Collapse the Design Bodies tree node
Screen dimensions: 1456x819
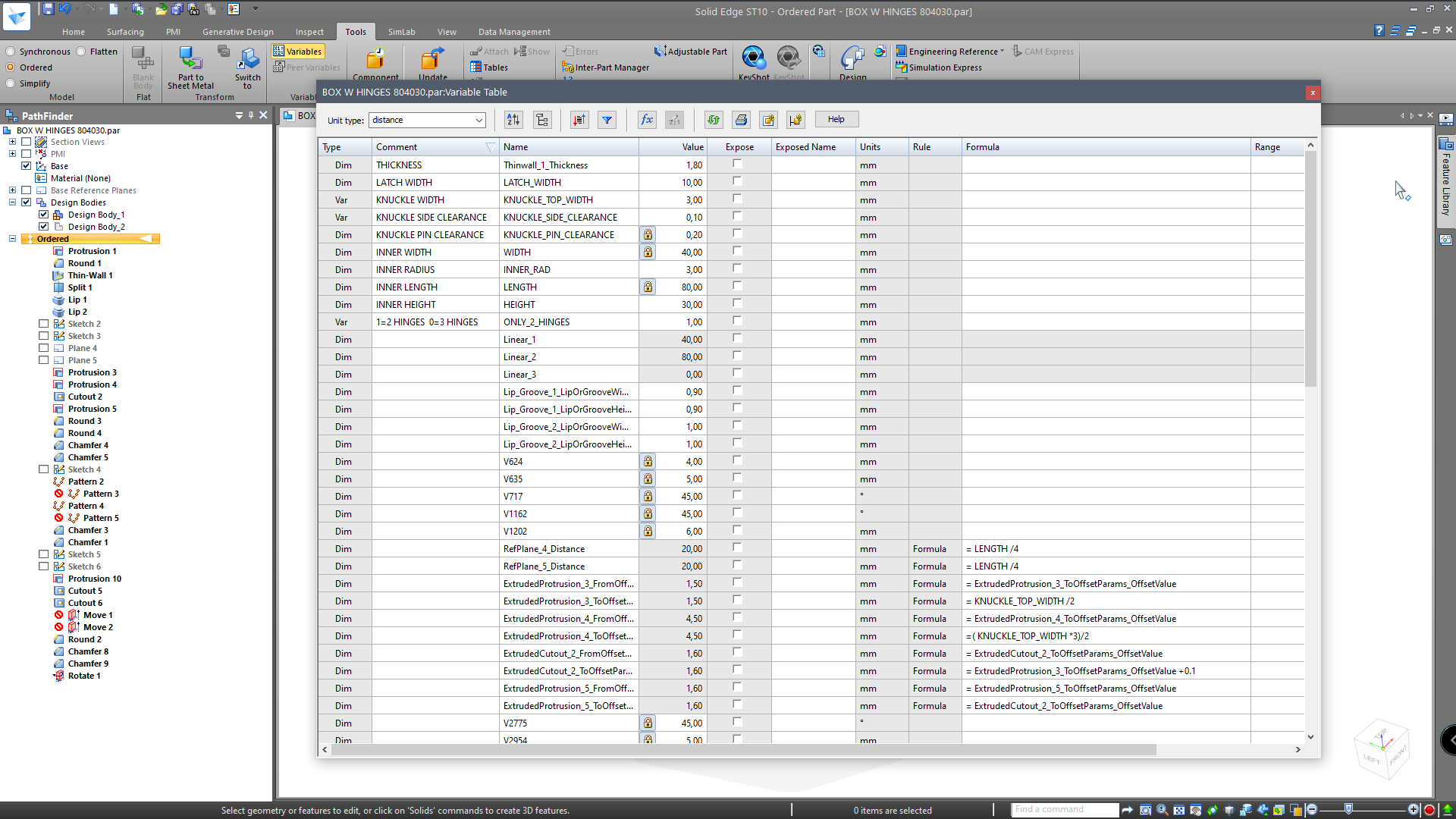(12, 202)
